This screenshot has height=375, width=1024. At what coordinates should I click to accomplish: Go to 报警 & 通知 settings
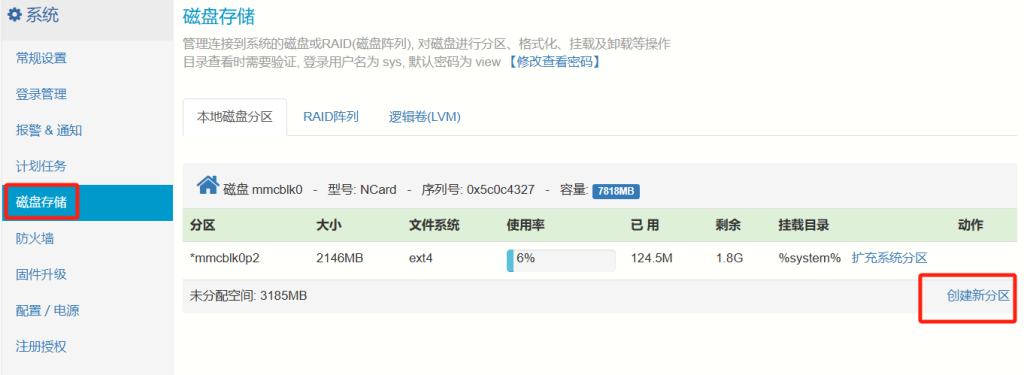point(49,130)
